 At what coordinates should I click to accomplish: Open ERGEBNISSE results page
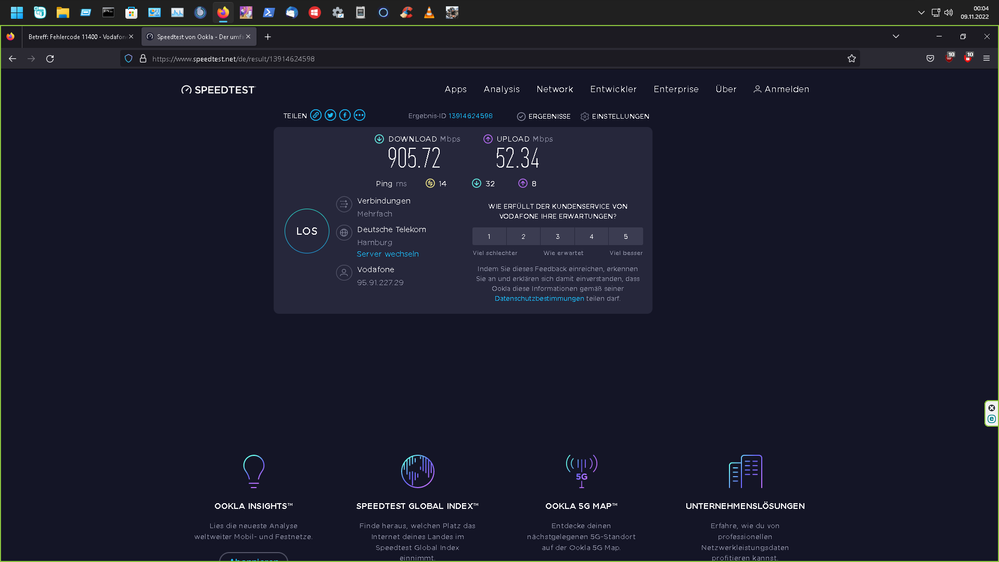(x=543, y=117)
